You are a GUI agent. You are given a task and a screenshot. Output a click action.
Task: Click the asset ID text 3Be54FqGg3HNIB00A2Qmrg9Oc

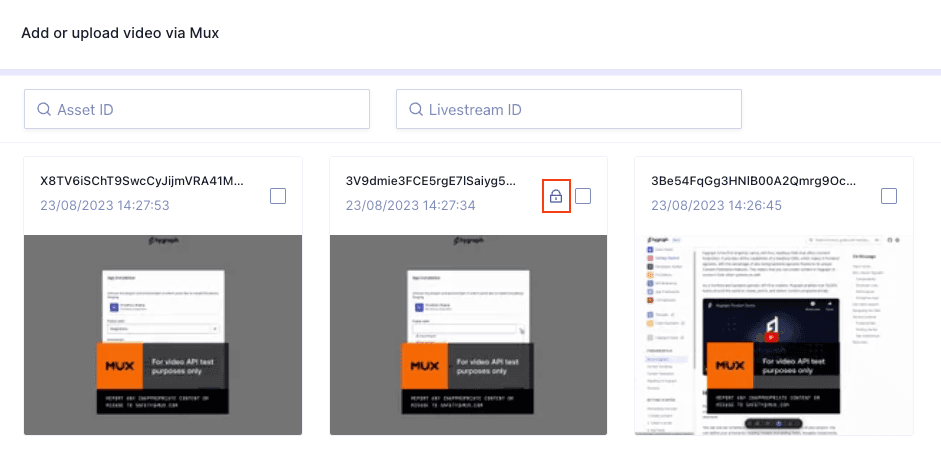[x=754, y=181]
